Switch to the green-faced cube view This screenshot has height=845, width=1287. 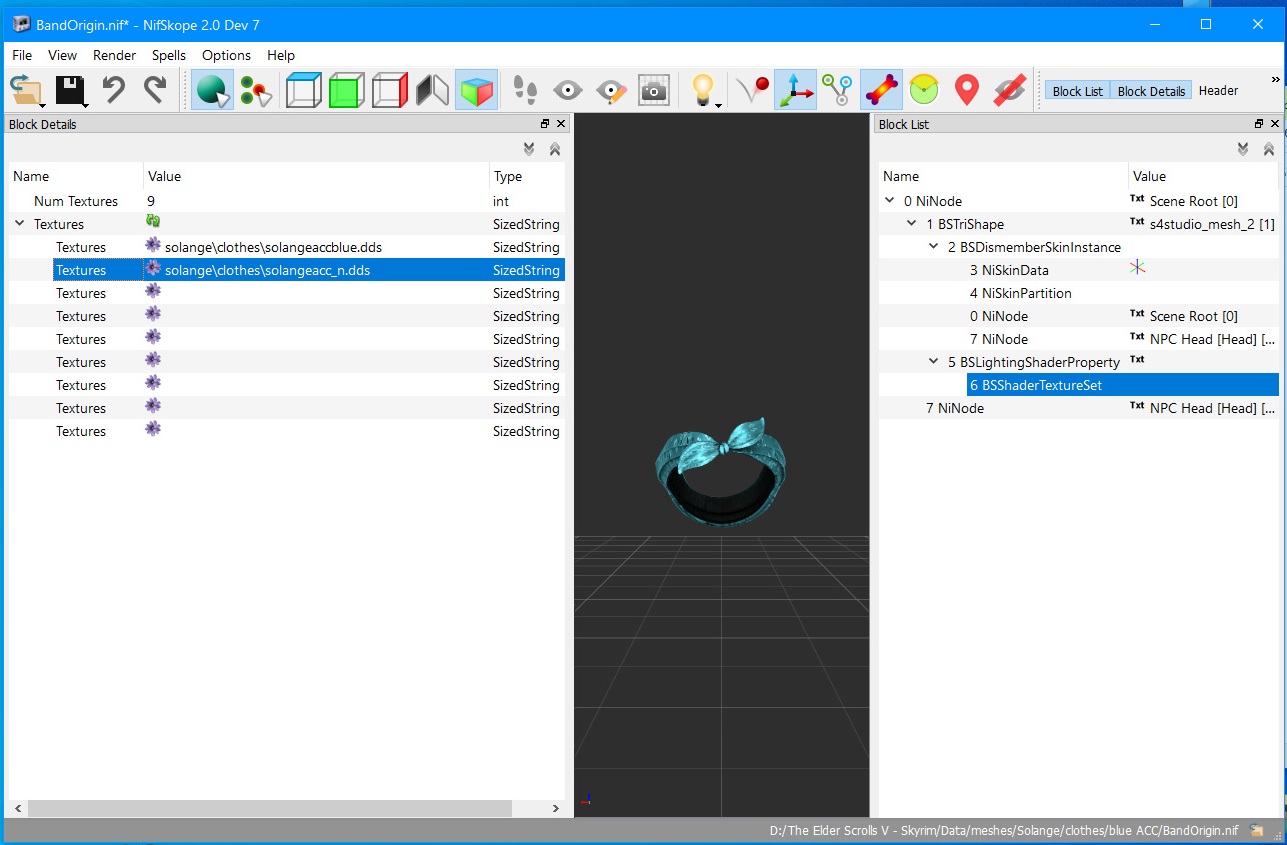click(347, 91)
